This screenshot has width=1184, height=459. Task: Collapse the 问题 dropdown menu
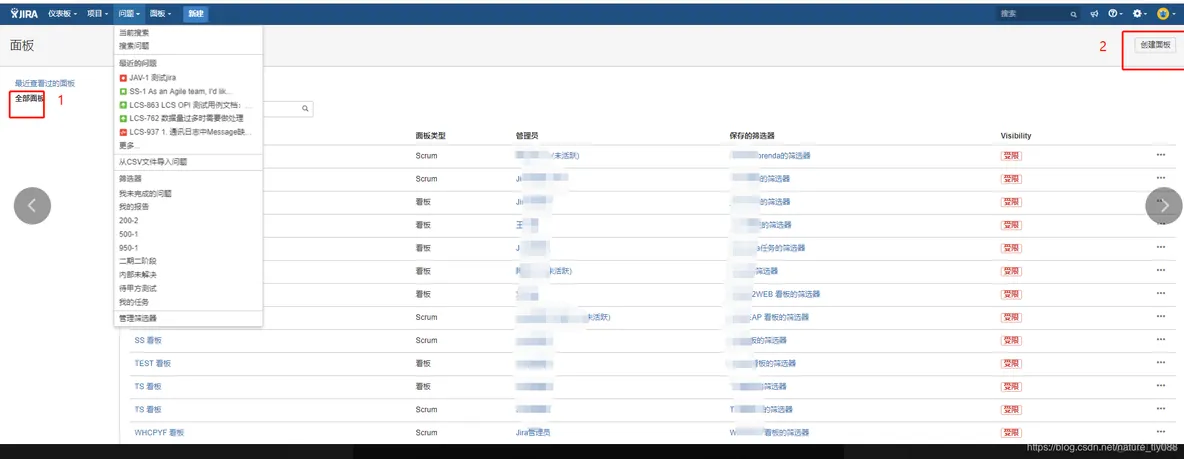pos(129,14)
